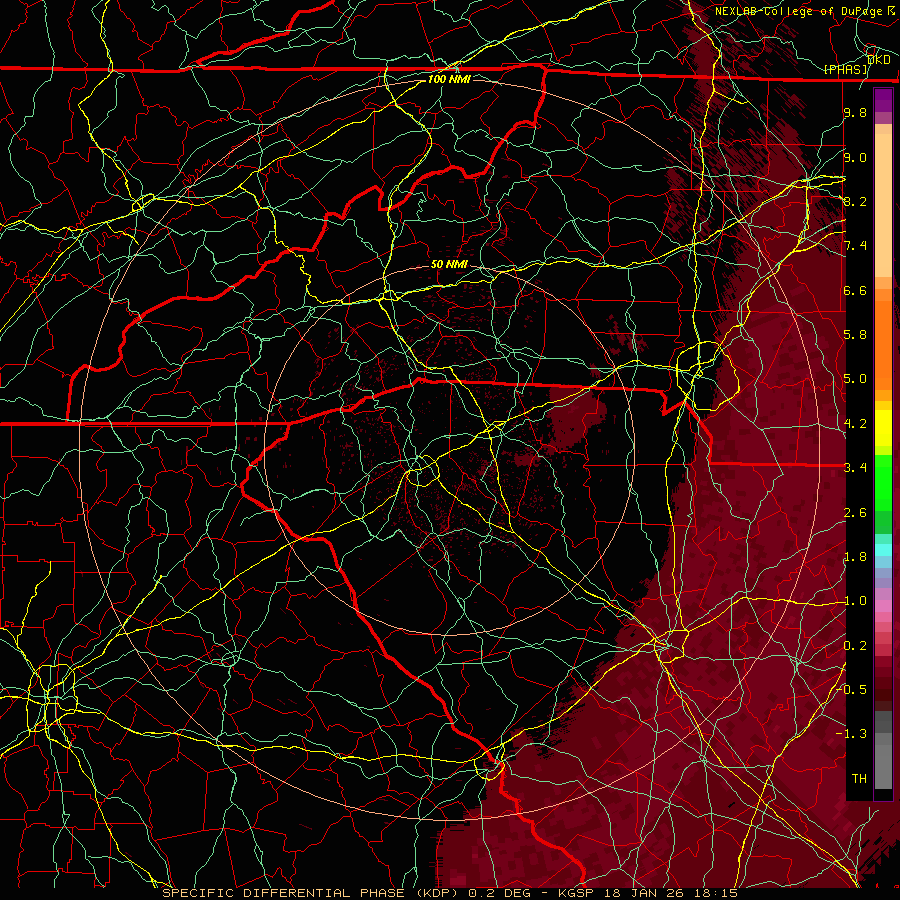Click the three-letter code above [PHAS]
Image resolution: width=900 pixels, height=900 pixels.
pyautogui.click(x=878, y=60)
